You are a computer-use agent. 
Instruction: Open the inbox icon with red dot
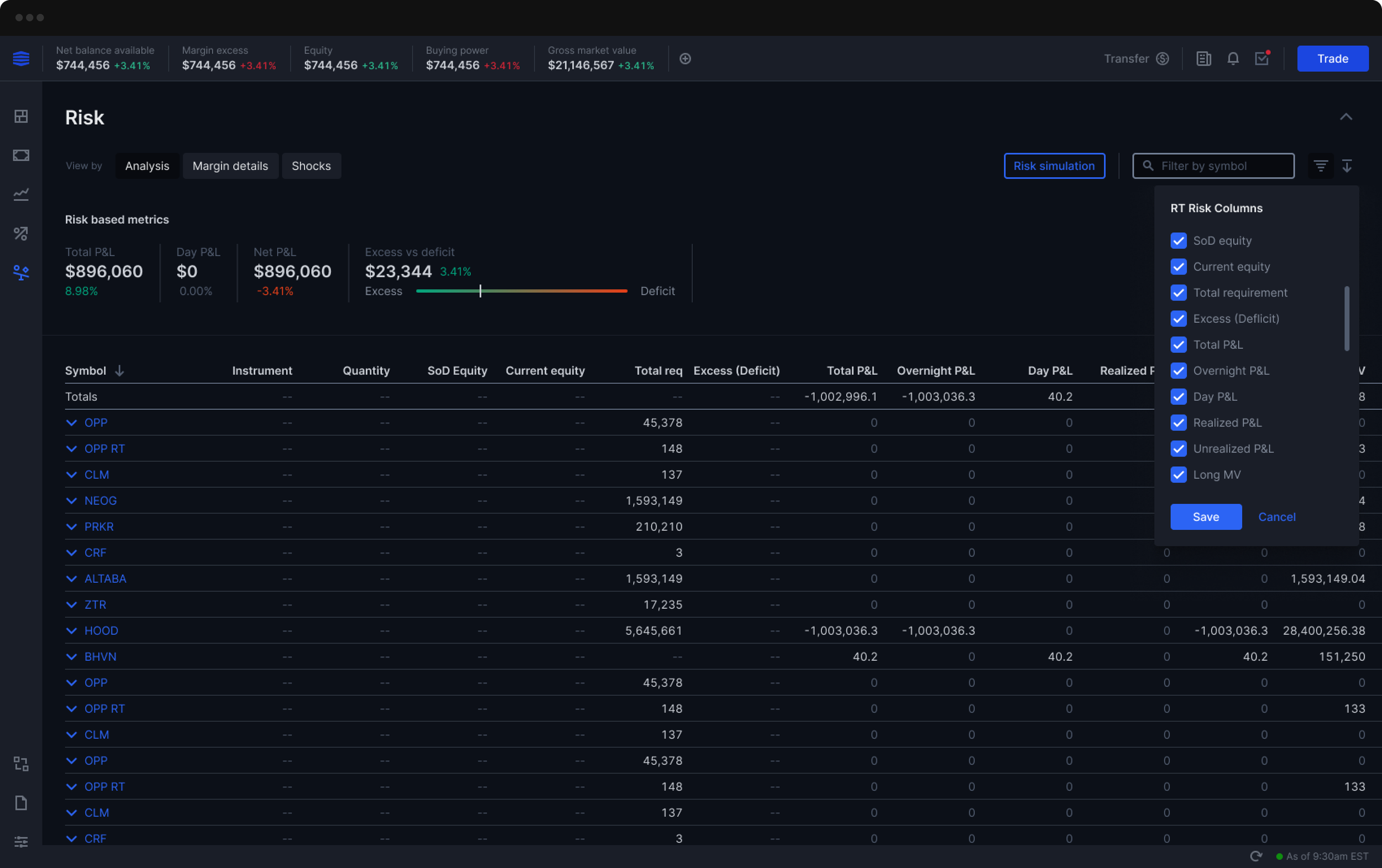1261,59
